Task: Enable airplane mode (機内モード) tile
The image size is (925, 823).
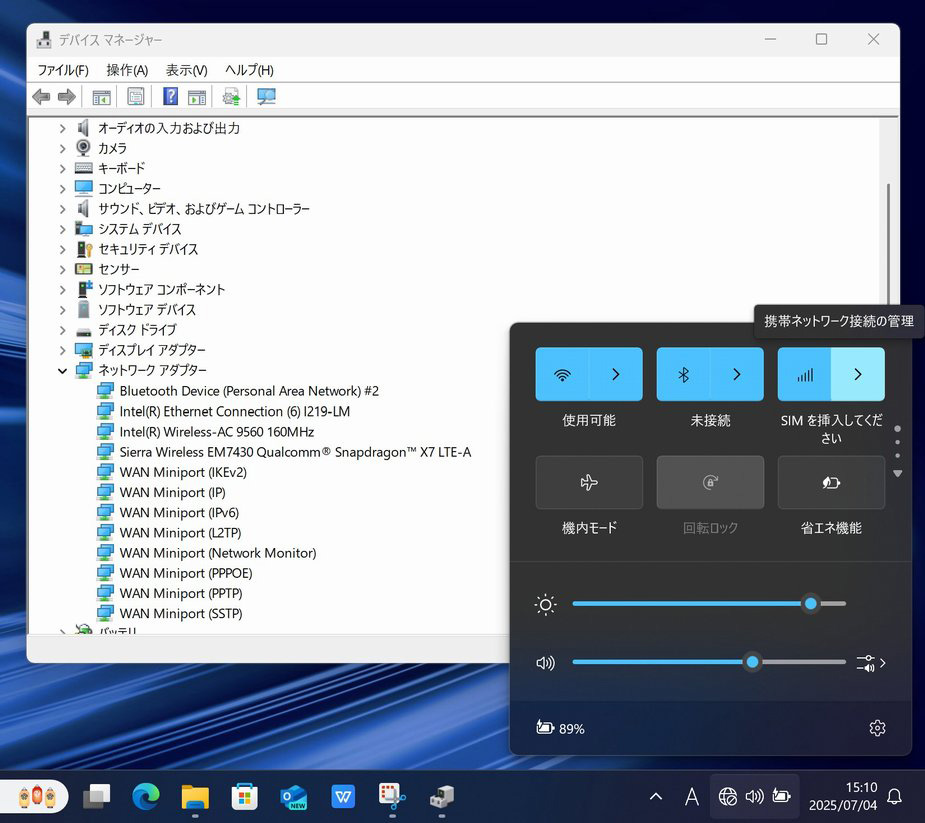Action: [x=589, y=483]
